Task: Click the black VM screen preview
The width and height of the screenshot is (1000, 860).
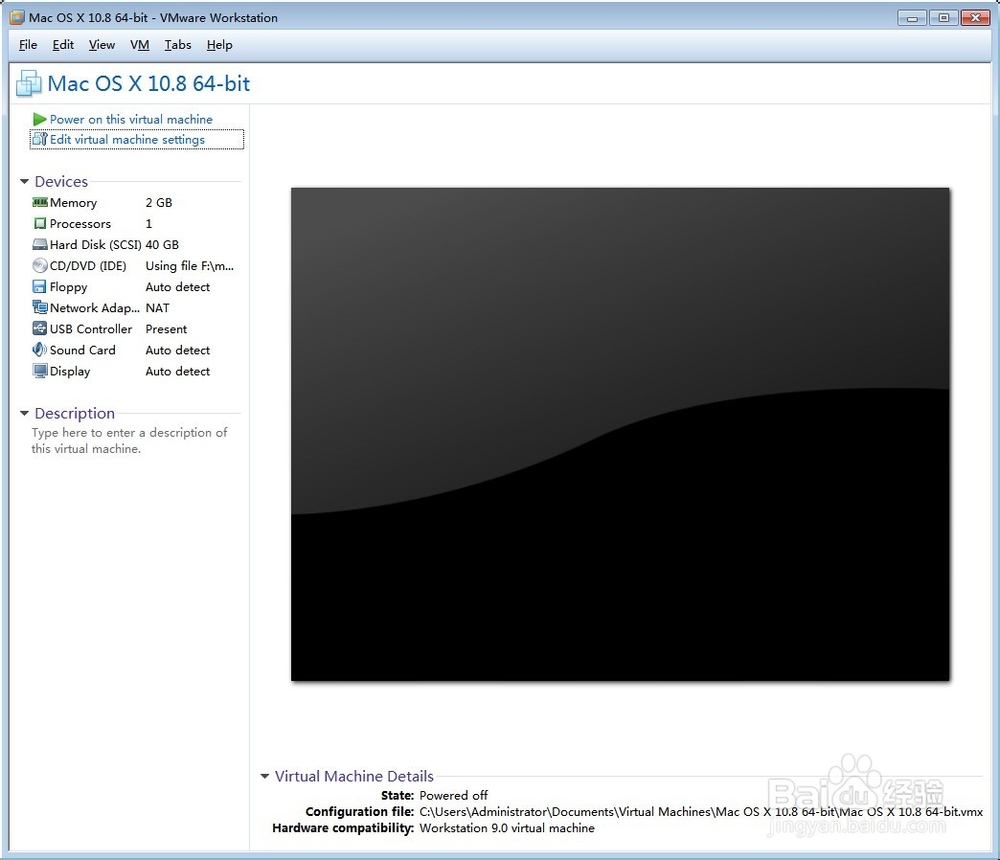Action: 620,434
